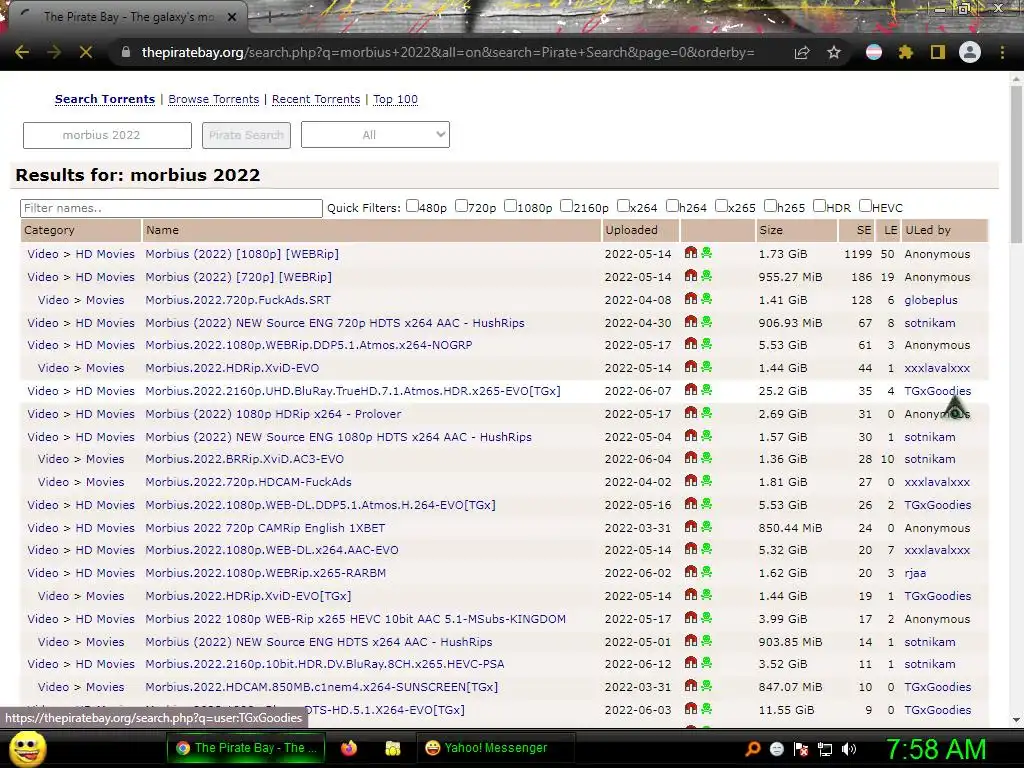This screenshot has width=1024, height=768.
Task: Sort by the Uploaded column header
Action: (x=632, y=230)
